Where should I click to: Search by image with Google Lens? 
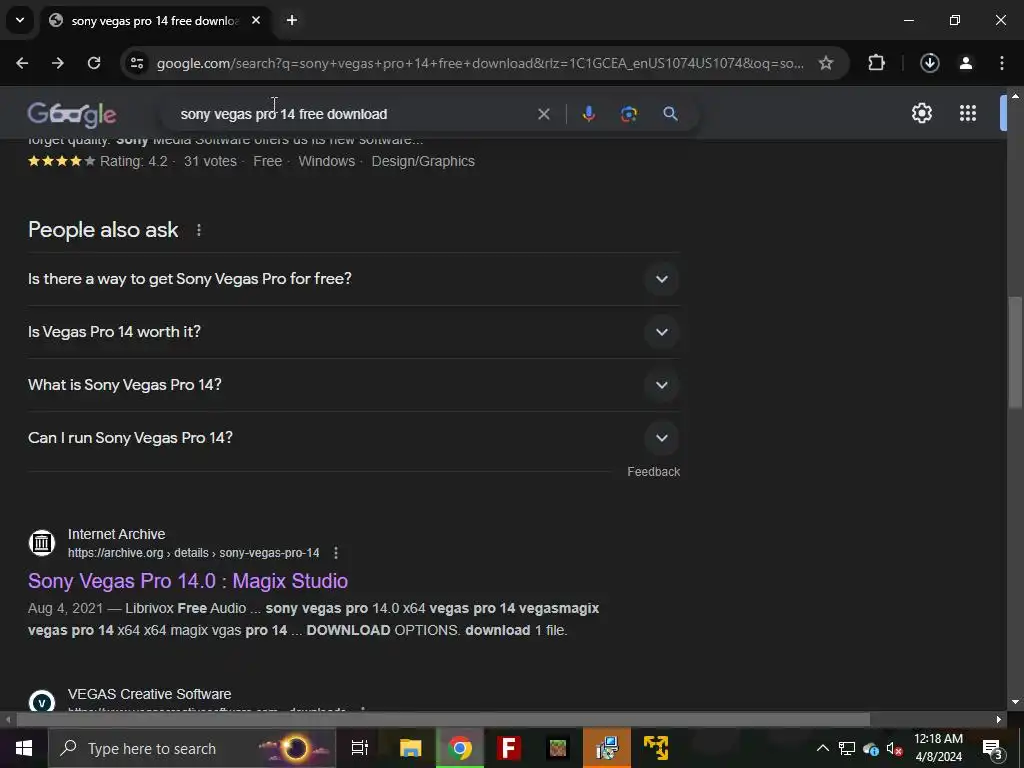pyautogui.click(x=629, y=114)
